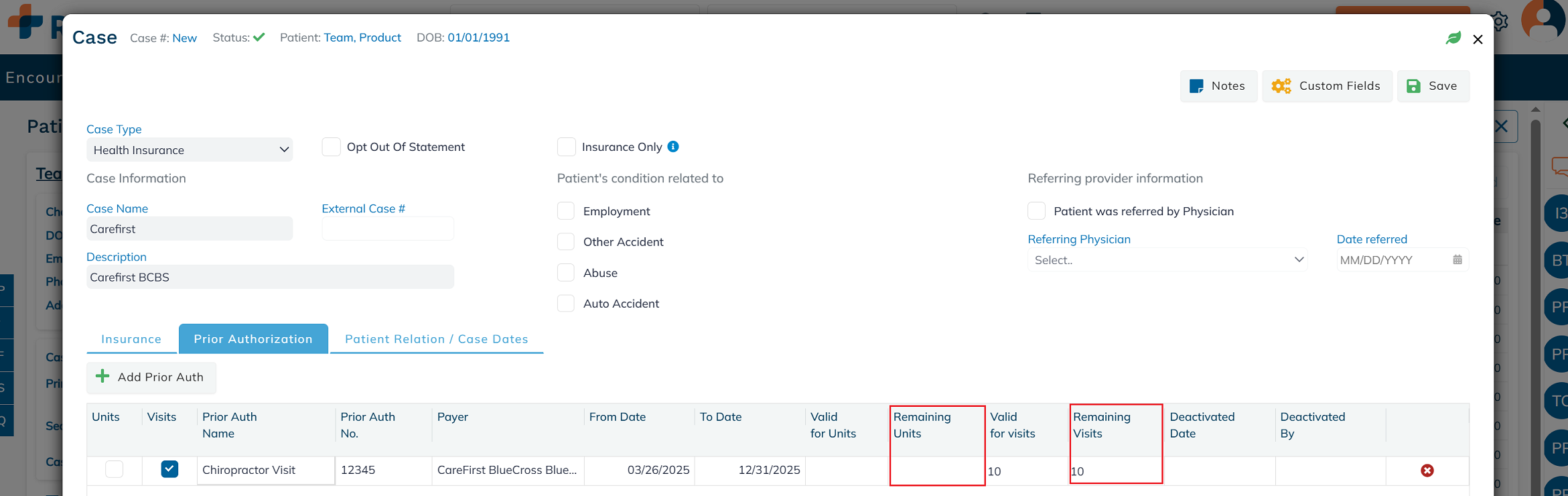This screenshot has width=1568, height=496.
Task: Click the External Case # input field
Action: click(387, 229)
